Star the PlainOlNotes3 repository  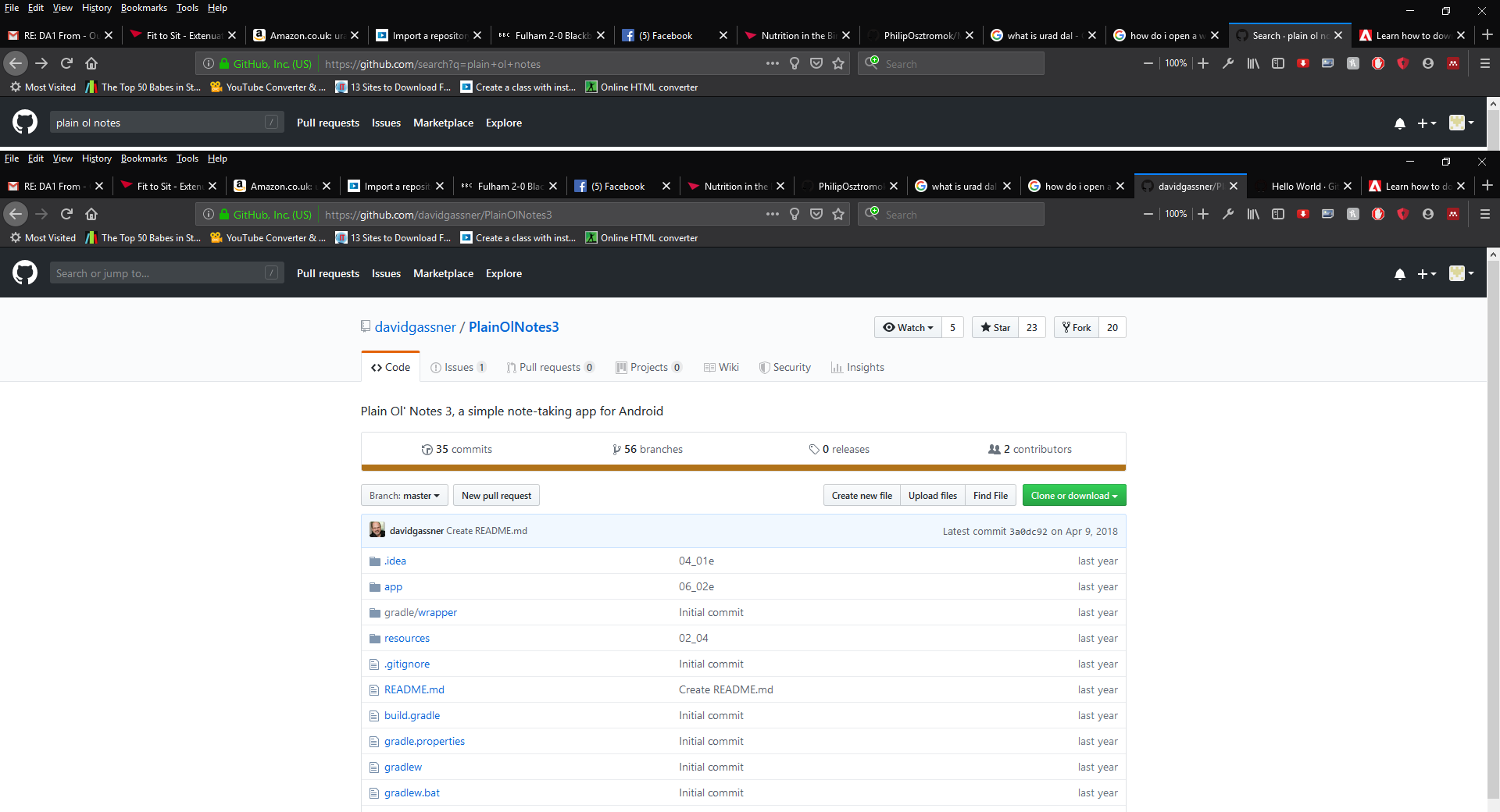click(x=995, y=327)
